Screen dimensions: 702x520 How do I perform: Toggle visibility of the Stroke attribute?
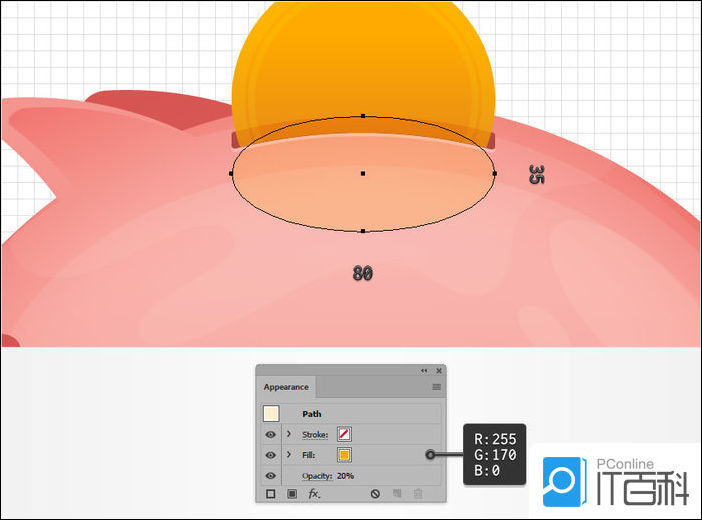(x=270, y=434)
